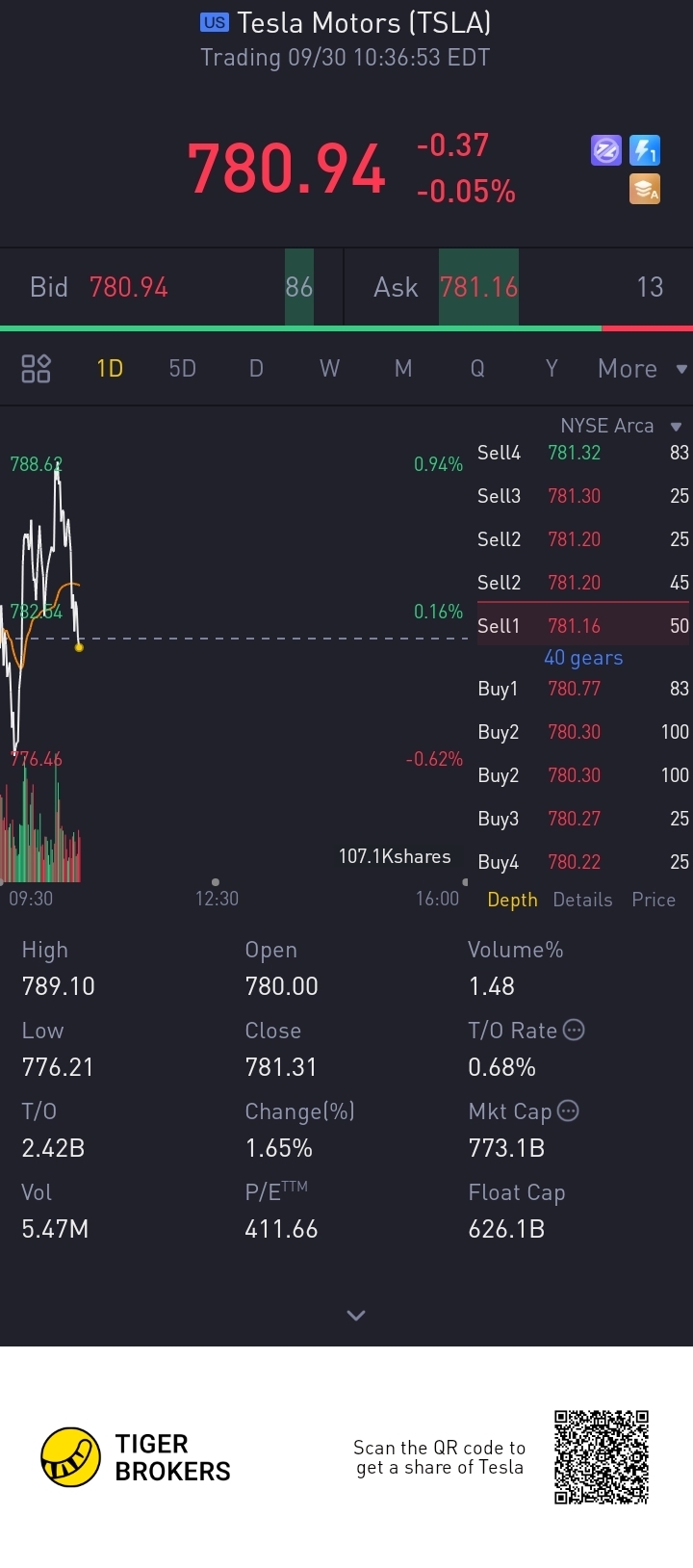Image resolution: width=693 pixels, height=1568 pixels.
Task: Select the Buy1 780.77 order row
Action: tap(583, 689)
